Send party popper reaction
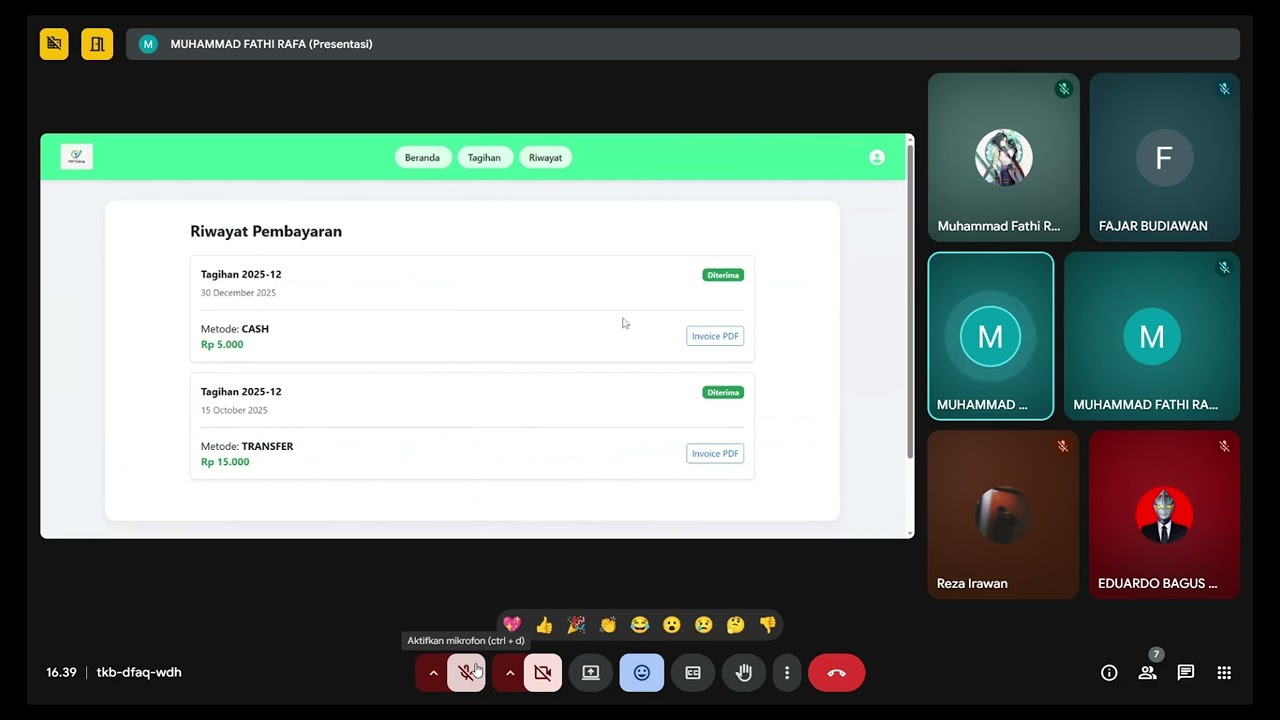This screenshot has width=1280, height=720. coord(576,625)
